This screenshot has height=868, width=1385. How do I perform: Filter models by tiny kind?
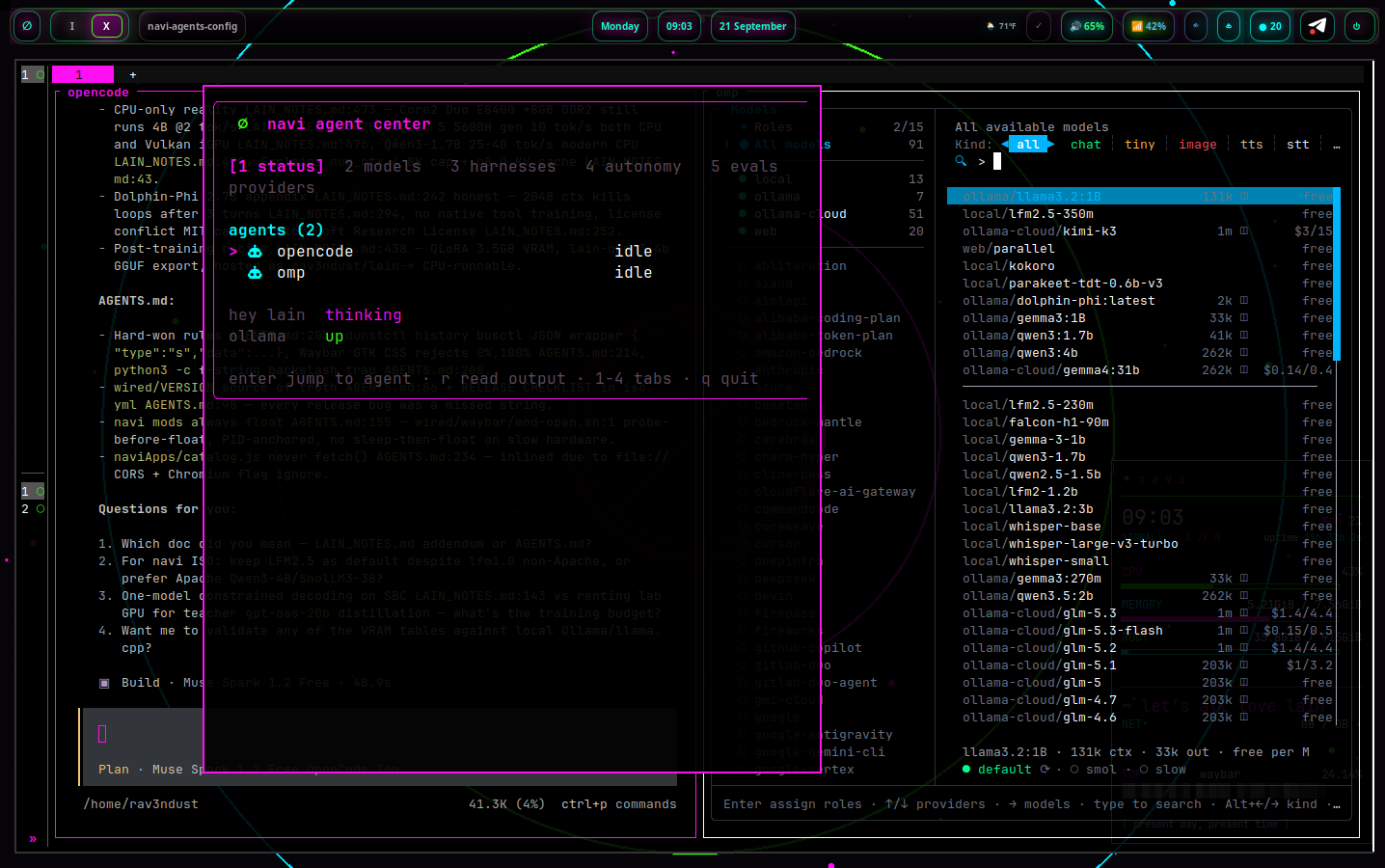(1140, 145)
